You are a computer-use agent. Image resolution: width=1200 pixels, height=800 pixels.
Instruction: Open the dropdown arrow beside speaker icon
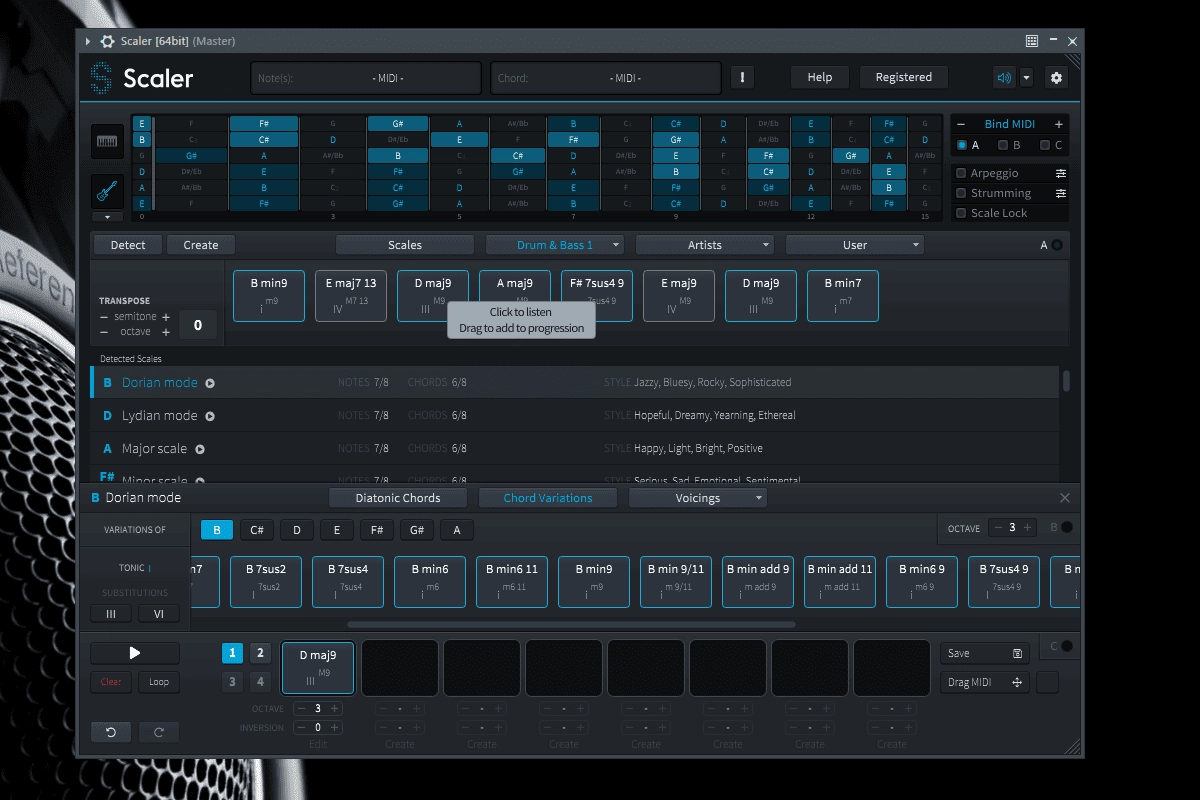[x=1026, y=77]
